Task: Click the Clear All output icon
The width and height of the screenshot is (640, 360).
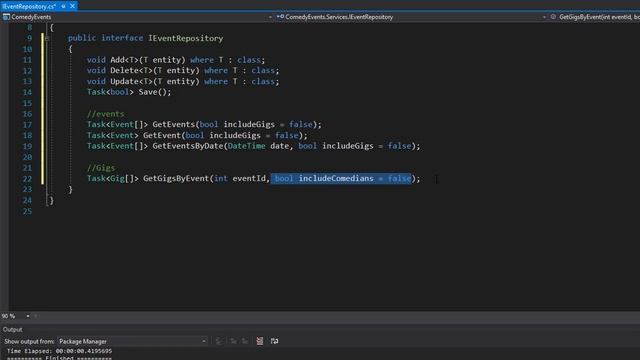Action: 260,341
